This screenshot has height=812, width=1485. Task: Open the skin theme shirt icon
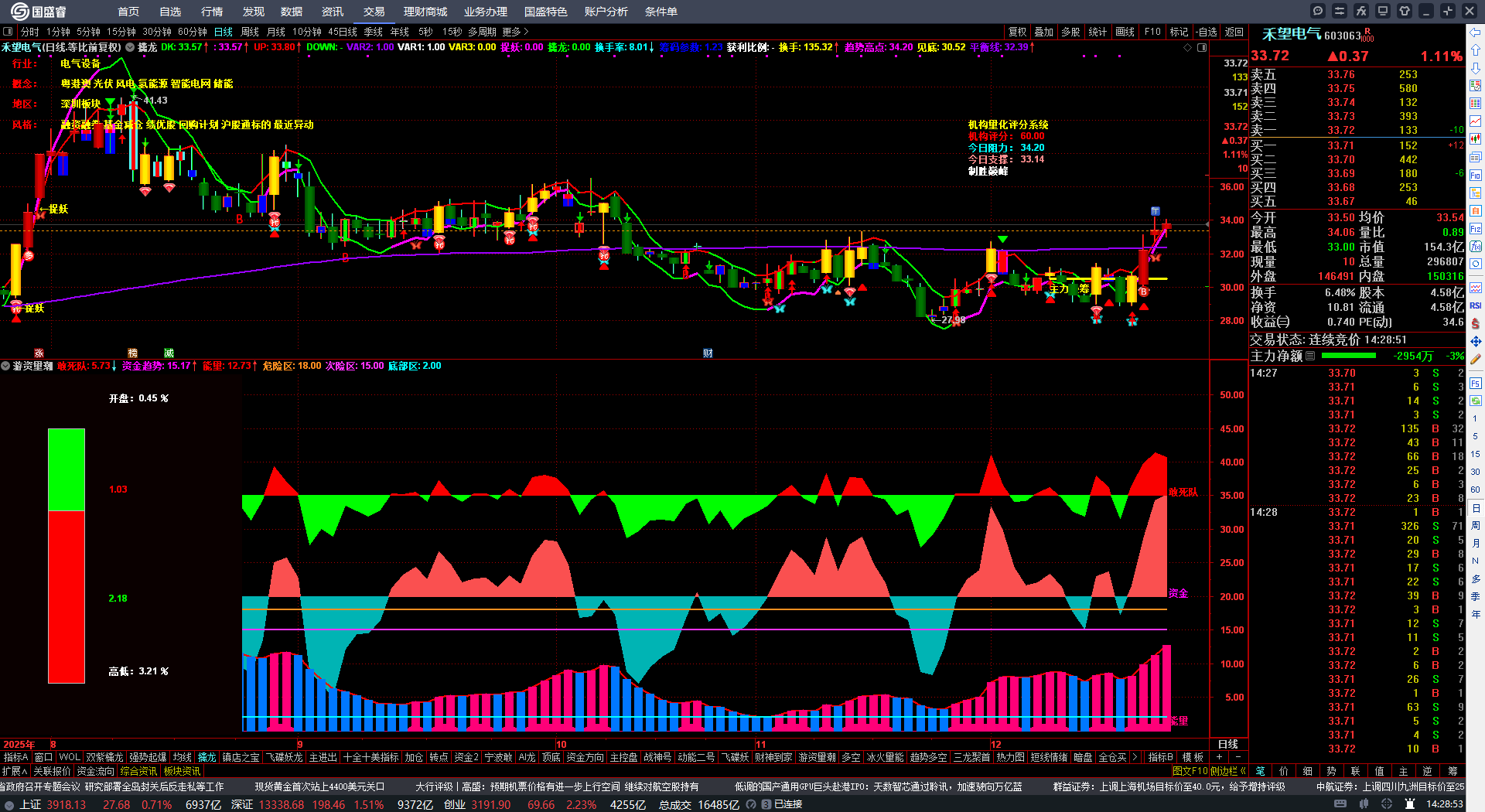1405,11
